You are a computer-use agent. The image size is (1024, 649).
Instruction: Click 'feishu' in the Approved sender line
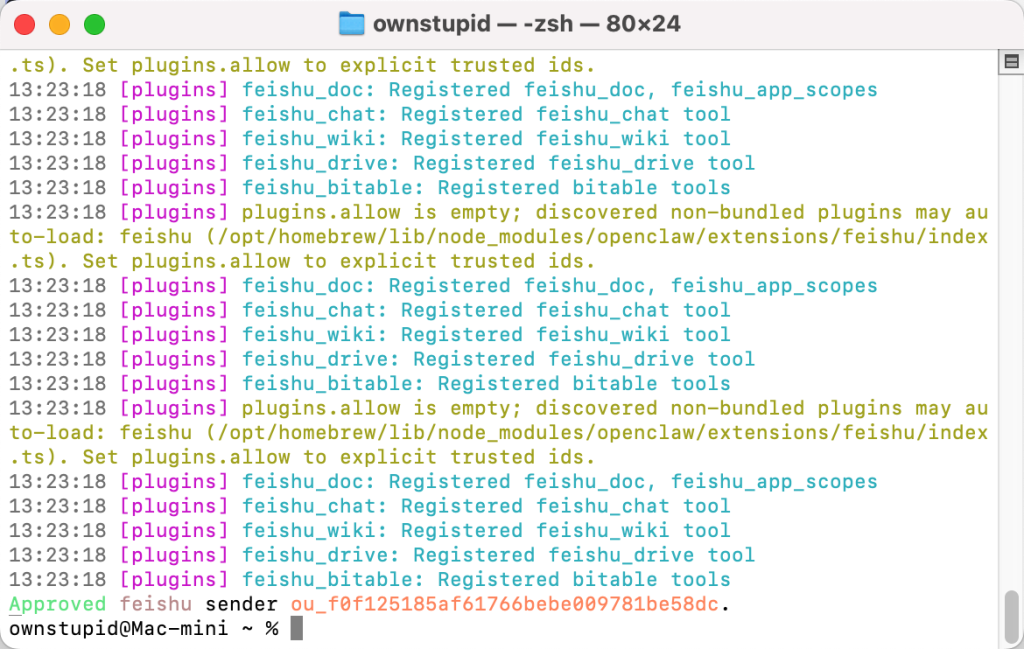pos(155,604)
